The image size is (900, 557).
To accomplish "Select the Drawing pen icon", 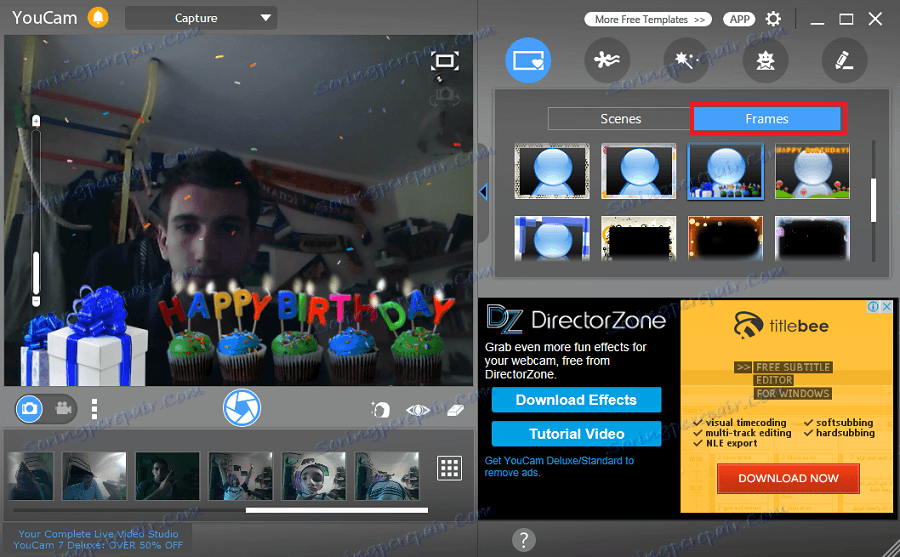I will pos(844,60).
